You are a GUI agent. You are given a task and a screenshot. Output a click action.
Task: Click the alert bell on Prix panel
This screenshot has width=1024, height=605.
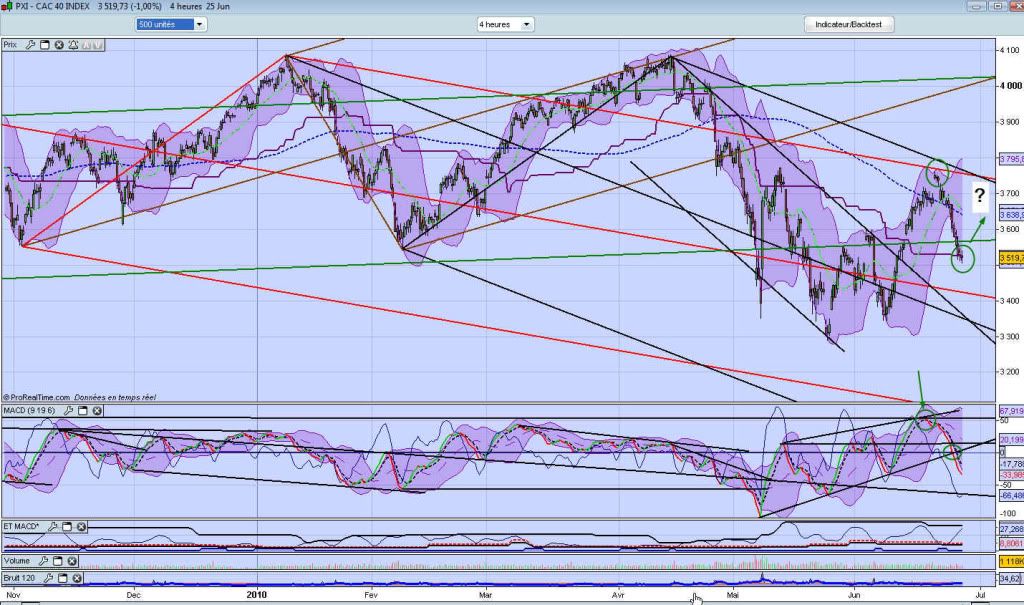[73, 45]
